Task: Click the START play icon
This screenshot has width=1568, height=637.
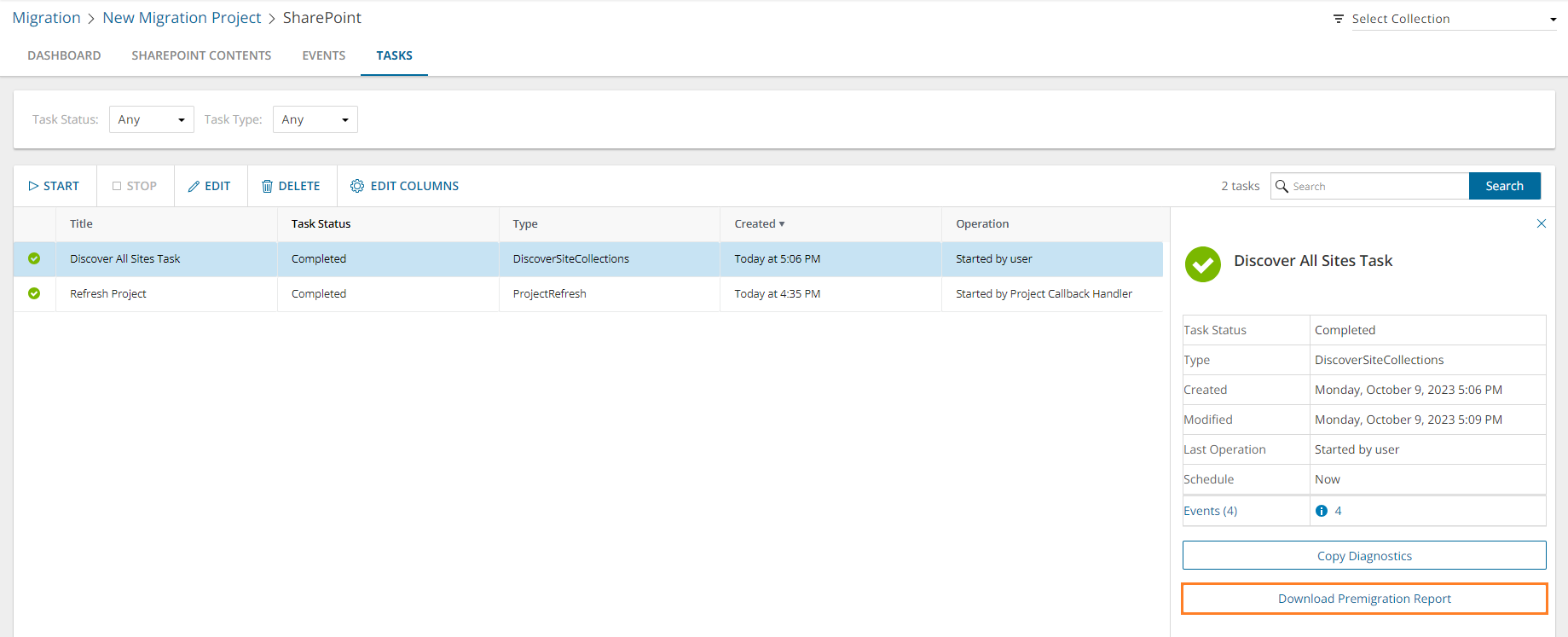Action: [33, 186]
